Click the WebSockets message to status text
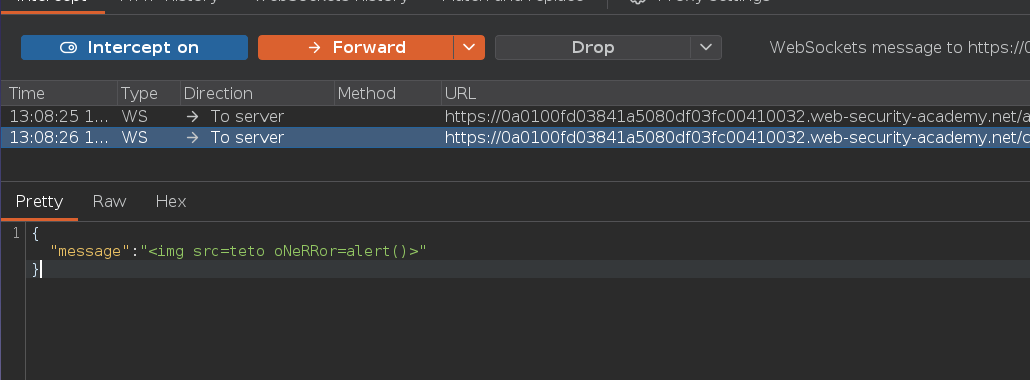 tap(899, 47)
